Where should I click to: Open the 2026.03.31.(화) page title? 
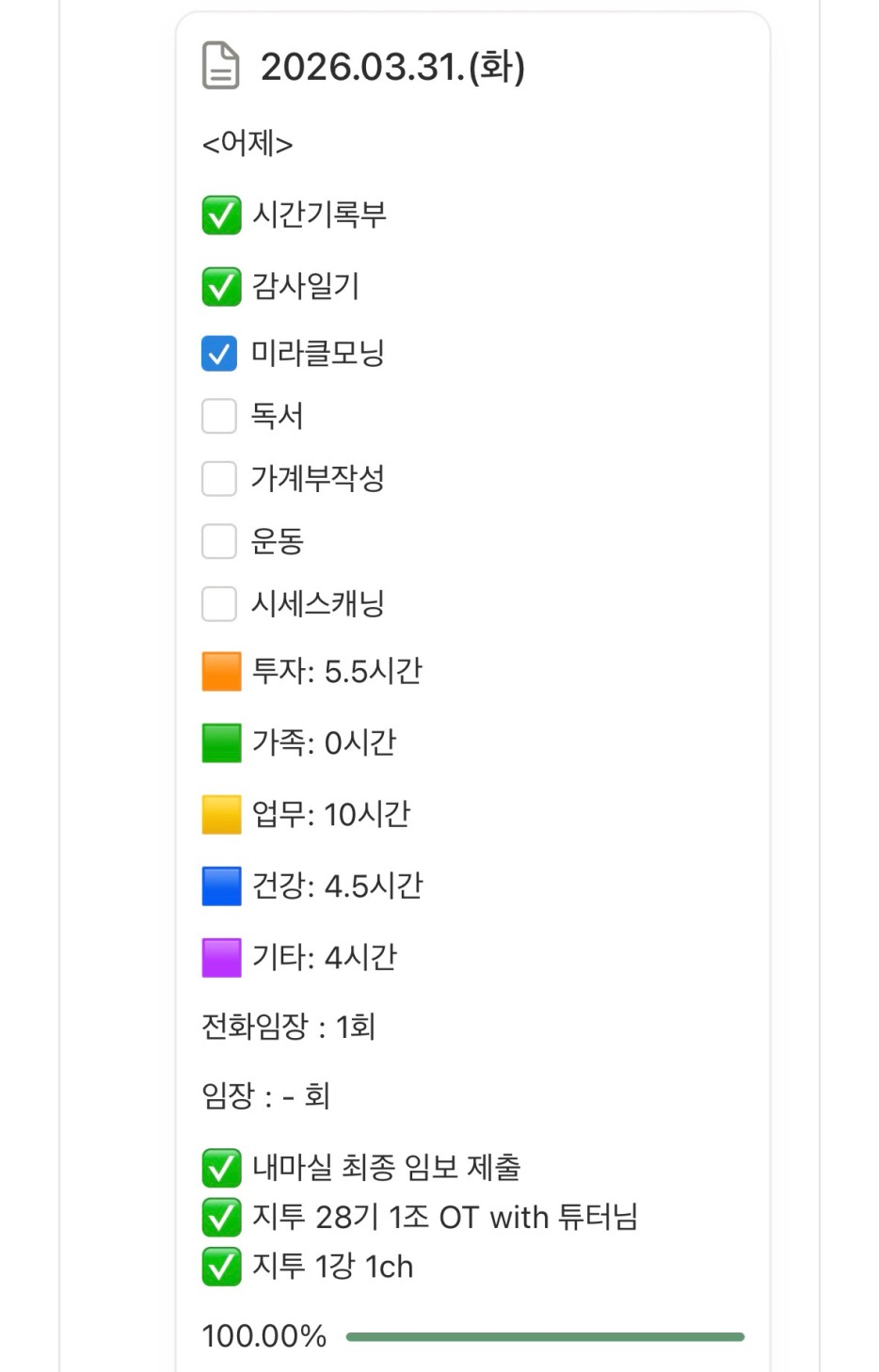pos(392,67)
